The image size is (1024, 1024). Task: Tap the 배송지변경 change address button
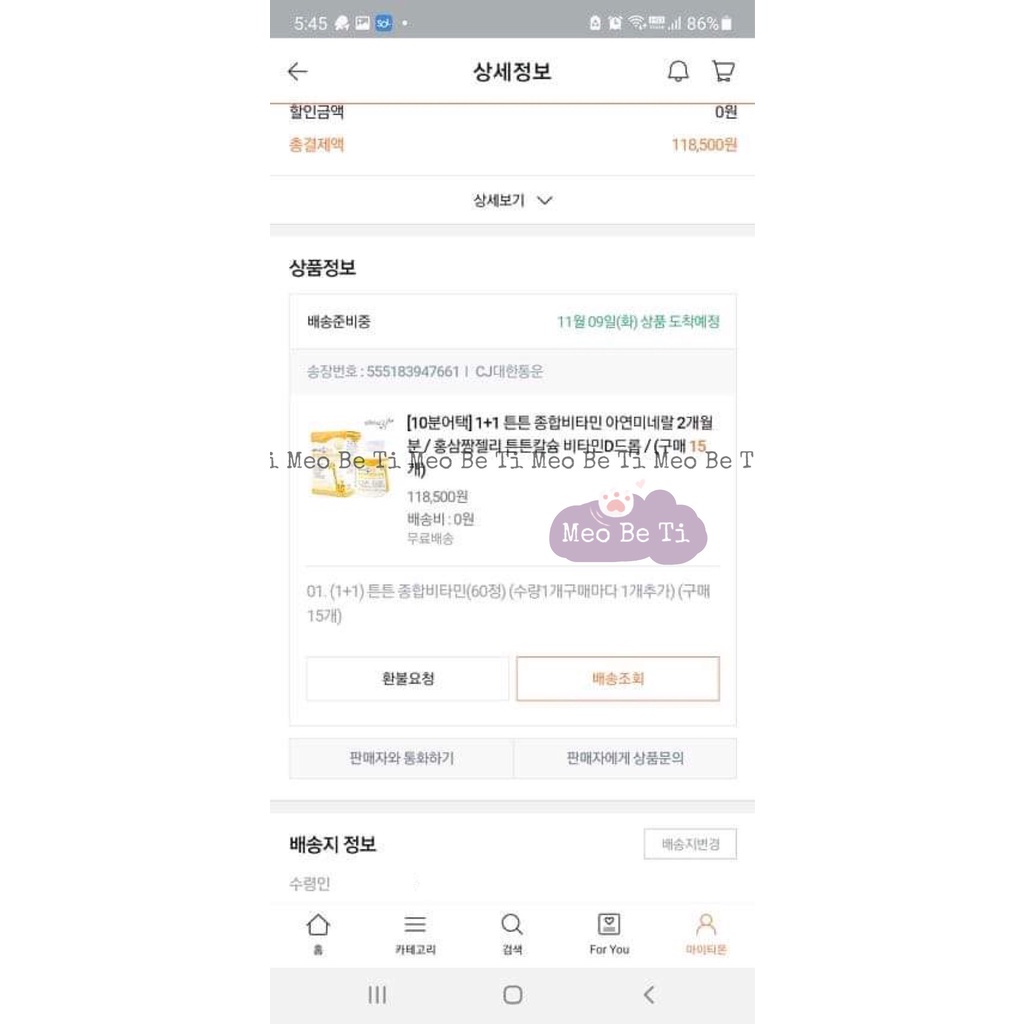tap(690, 844)
